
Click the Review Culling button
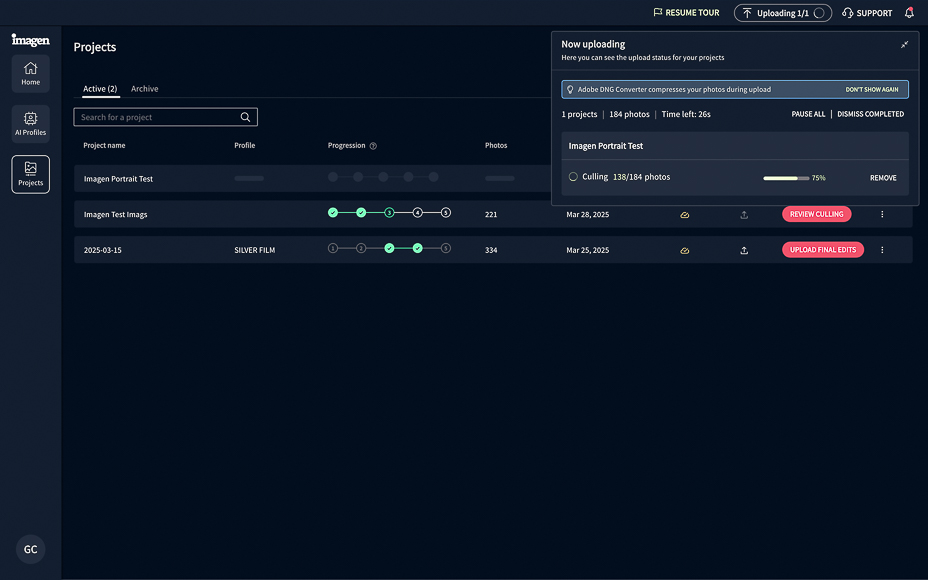click(817, 214)
